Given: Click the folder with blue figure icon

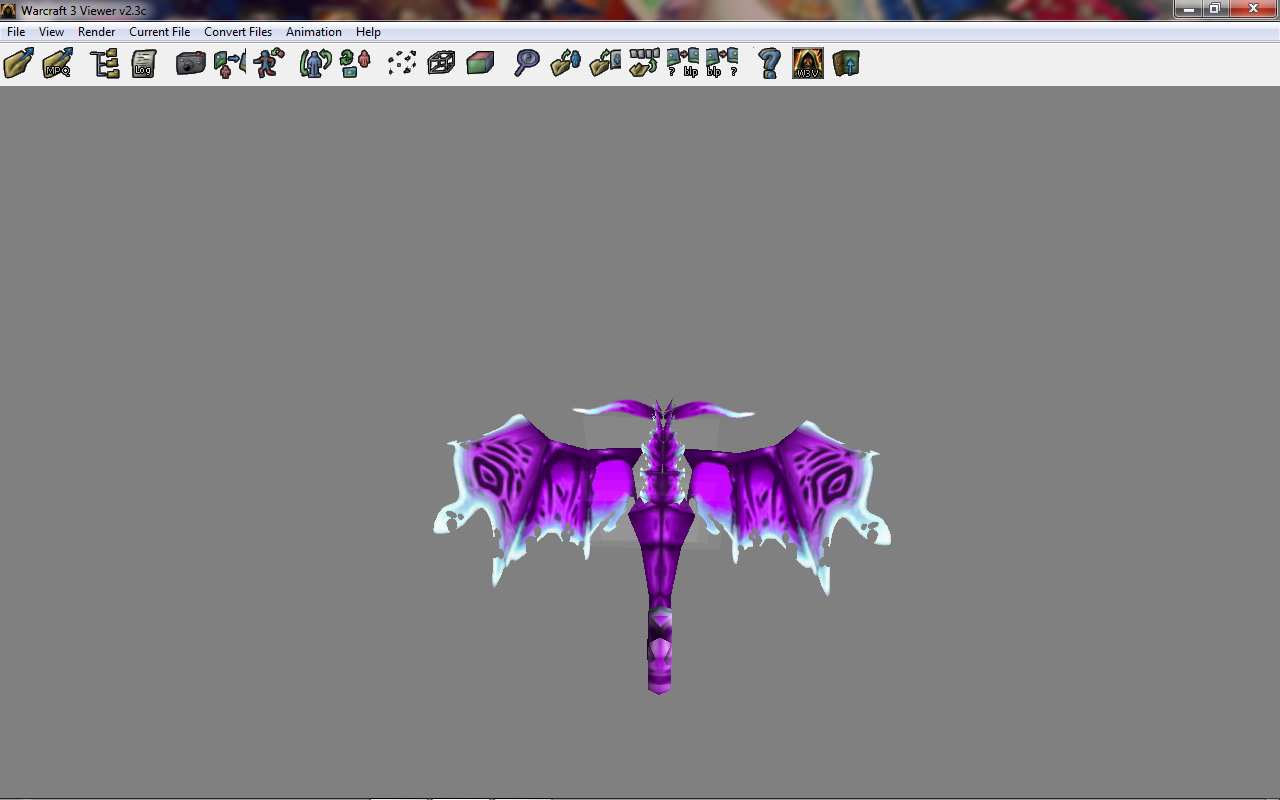Looking at the screenshot, I should pos(566,64).
